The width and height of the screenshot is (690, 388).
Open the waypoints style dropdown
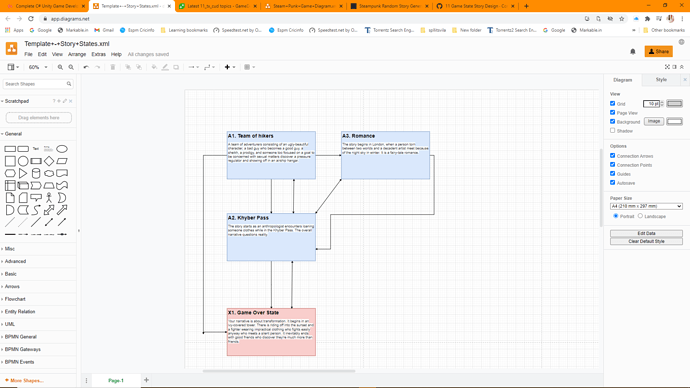[x=209, y=67]
